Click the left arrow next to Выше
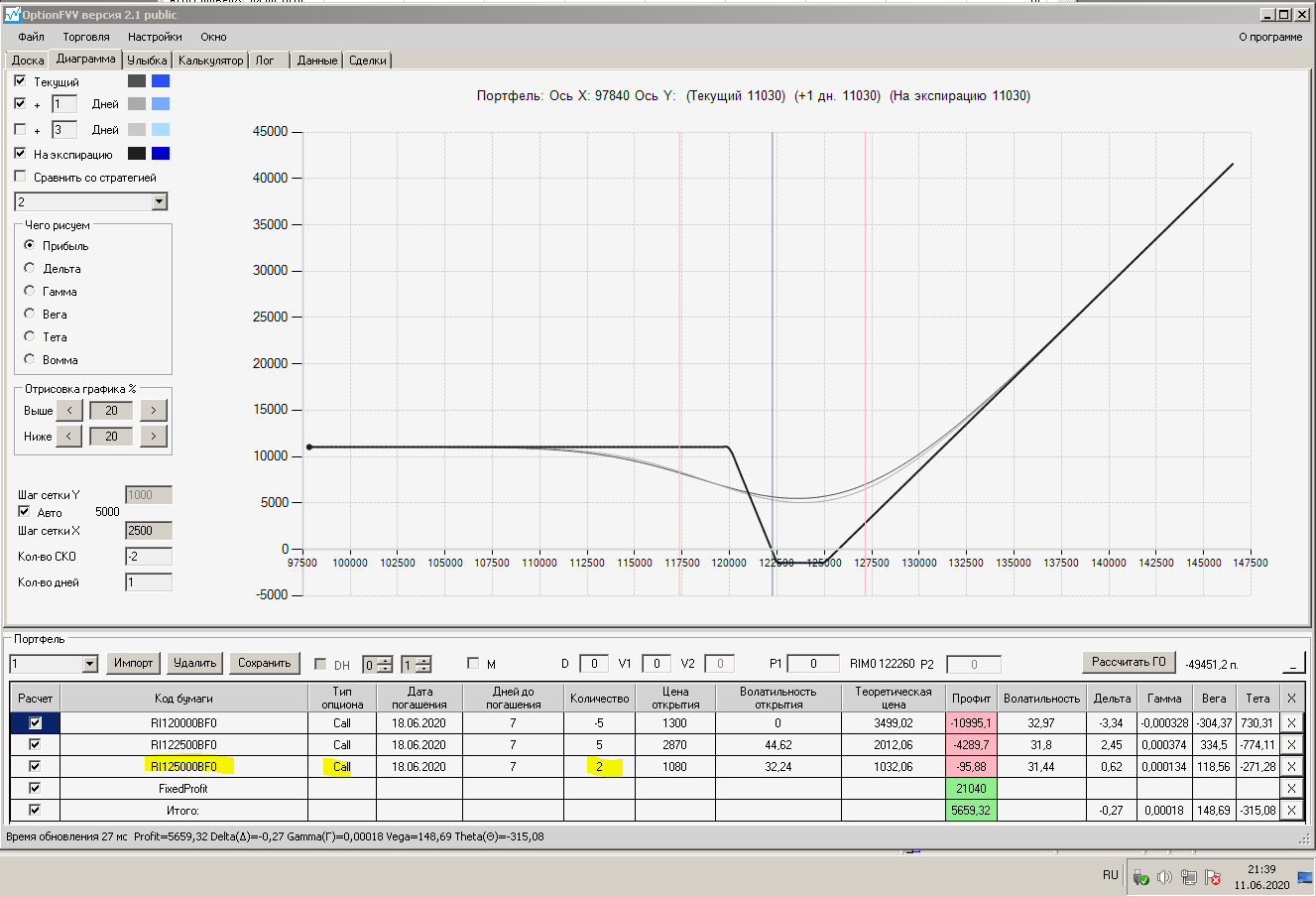This screenshot has width=1316, height=897. click(x=68, y=410)
